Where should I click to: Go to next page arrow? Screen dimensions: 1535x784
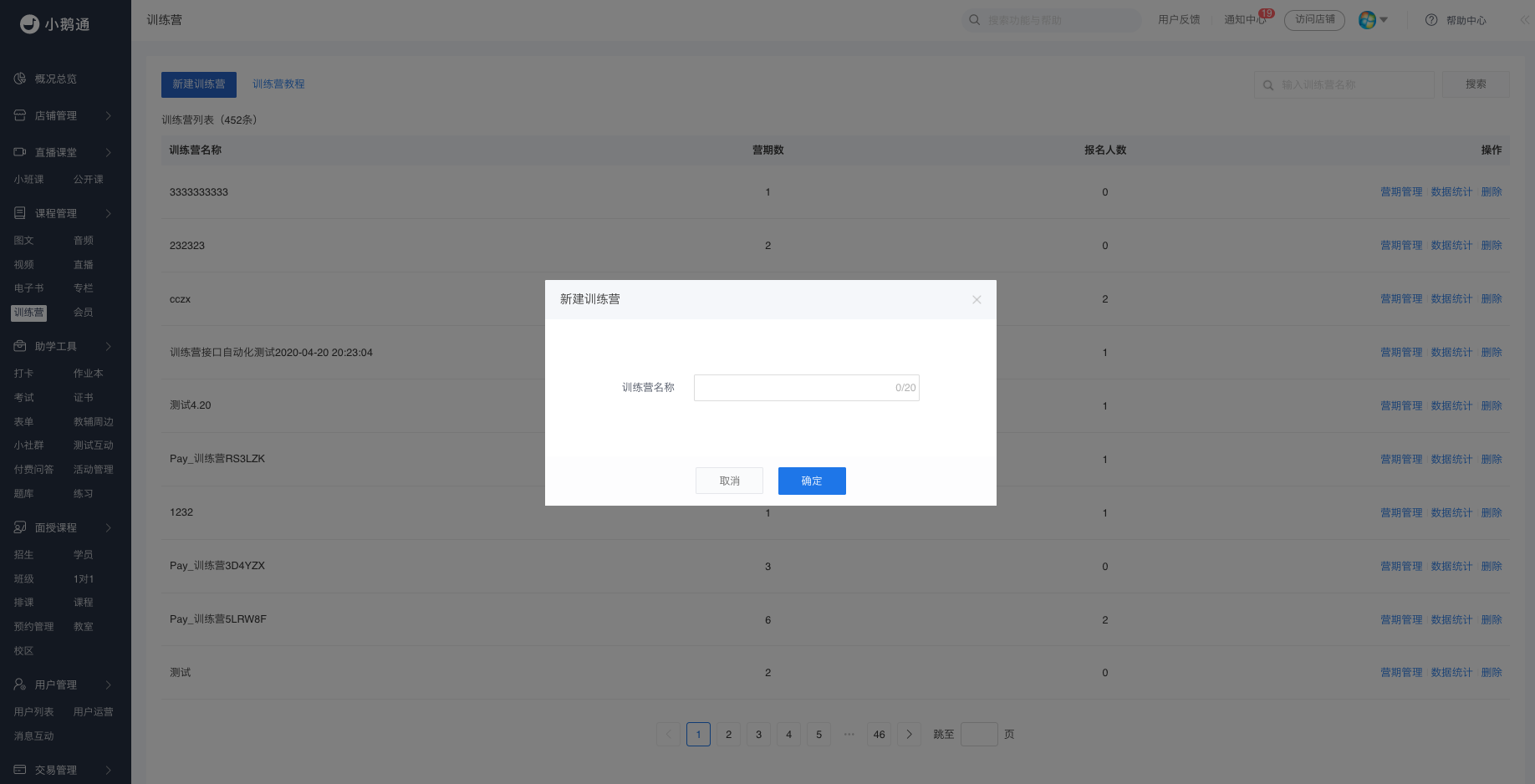910,734
